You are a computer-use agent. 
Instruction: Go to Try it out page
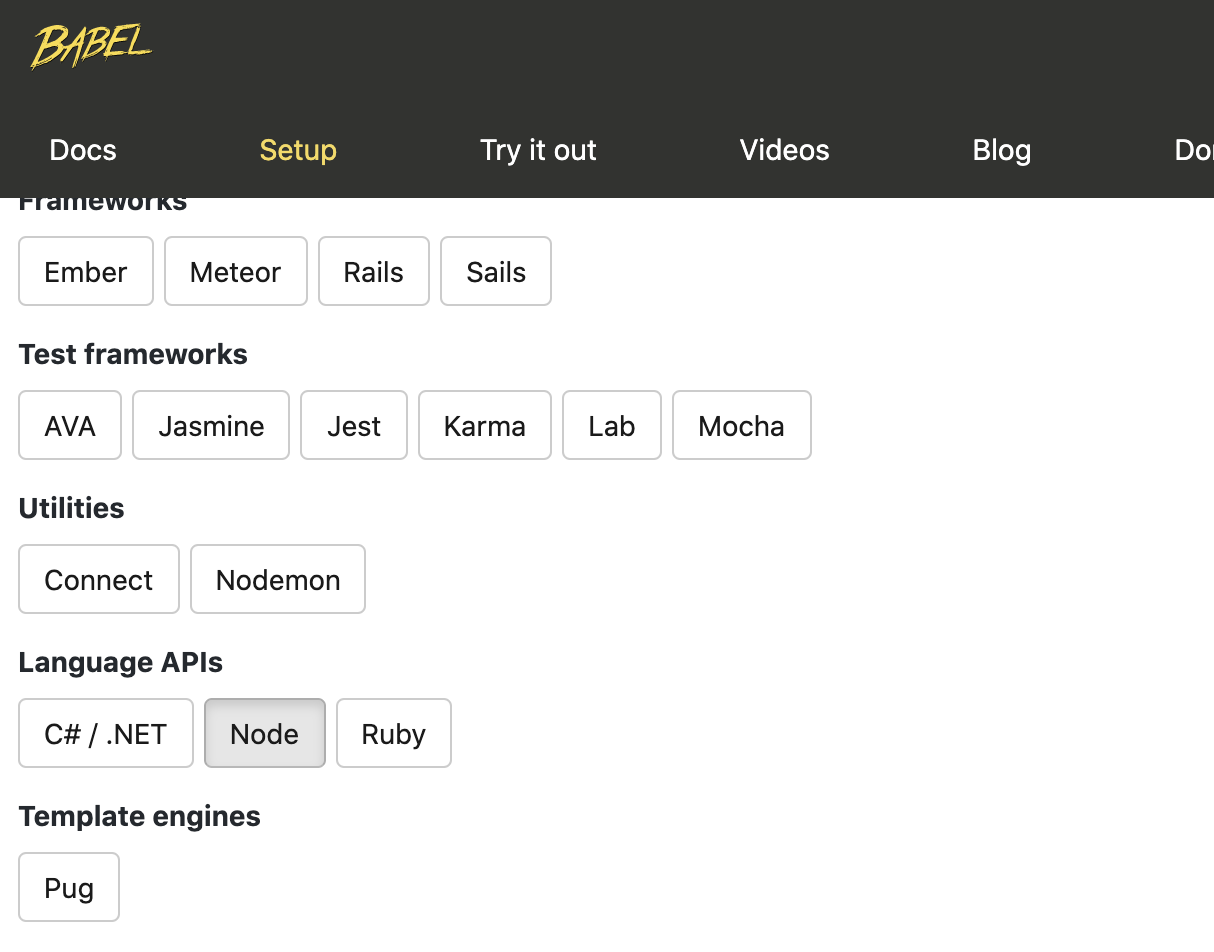click(x=538, y=150)
